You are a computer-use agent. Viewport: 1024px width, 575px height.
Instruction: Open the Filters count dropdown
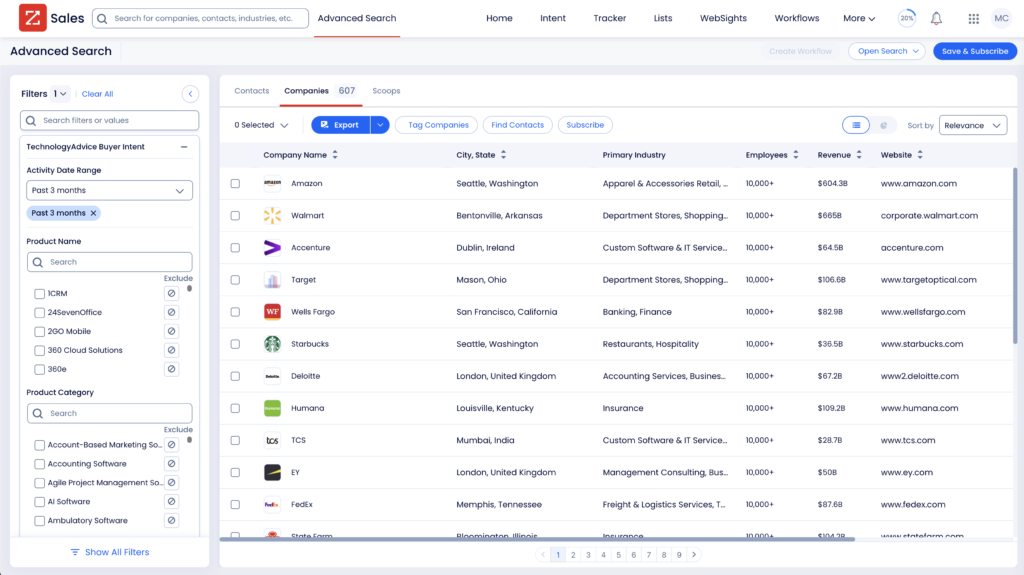pyautogui.click(x=60, y=94)
